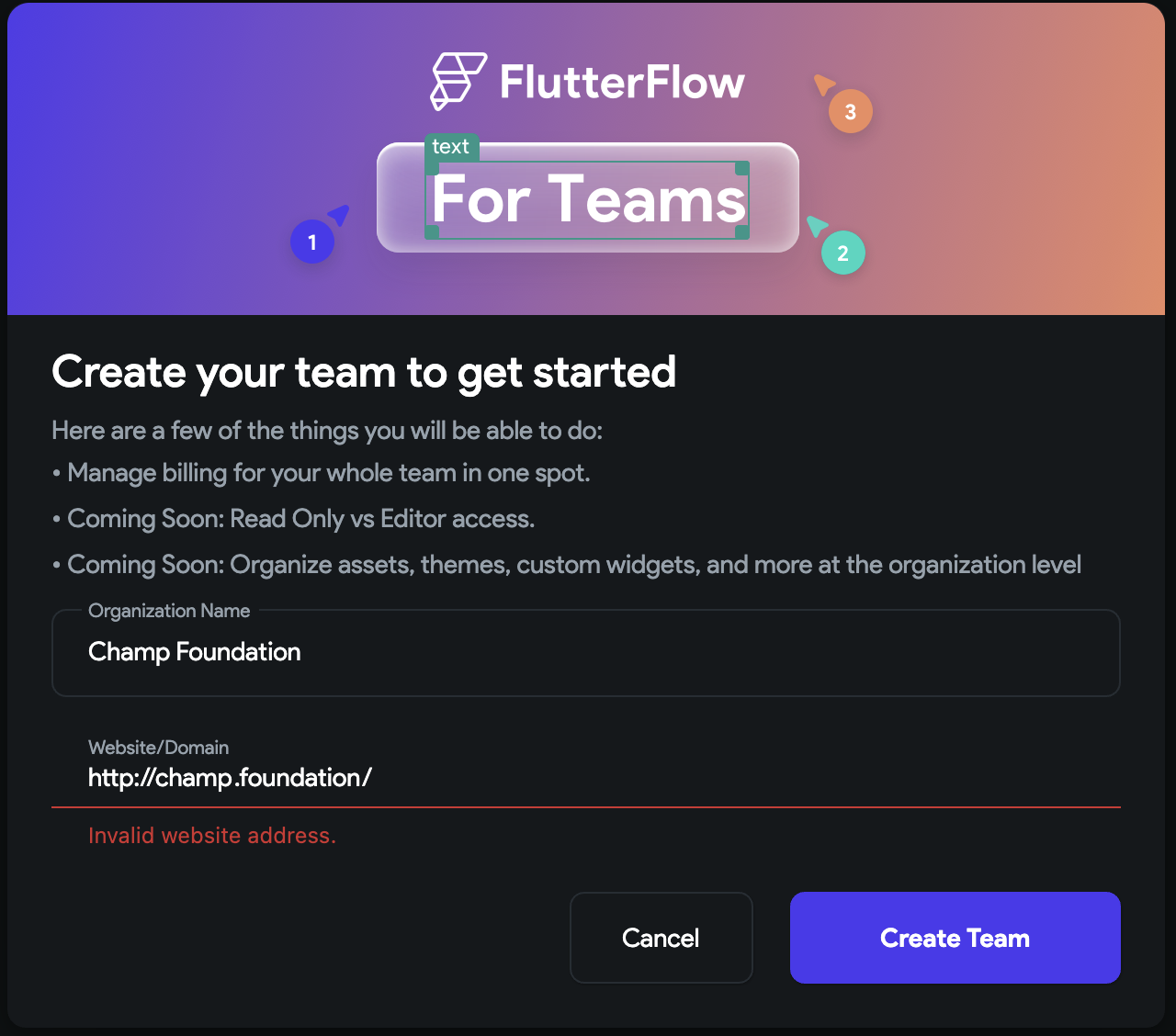Select the 'For Teams' text element
The width and height of the screenshot is (1176, 1036).
[587, 198]
